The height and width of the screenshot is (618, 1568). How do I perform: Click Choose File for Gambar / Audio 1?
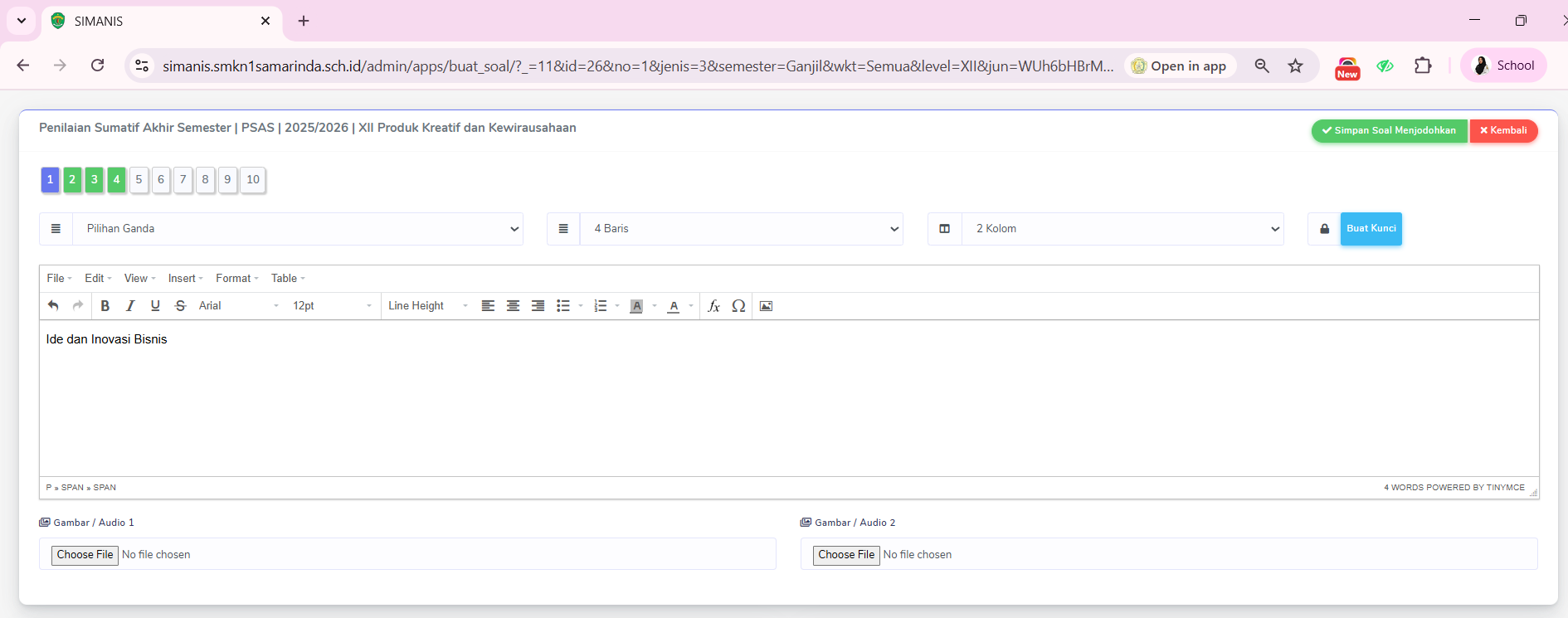click(85, 555)
